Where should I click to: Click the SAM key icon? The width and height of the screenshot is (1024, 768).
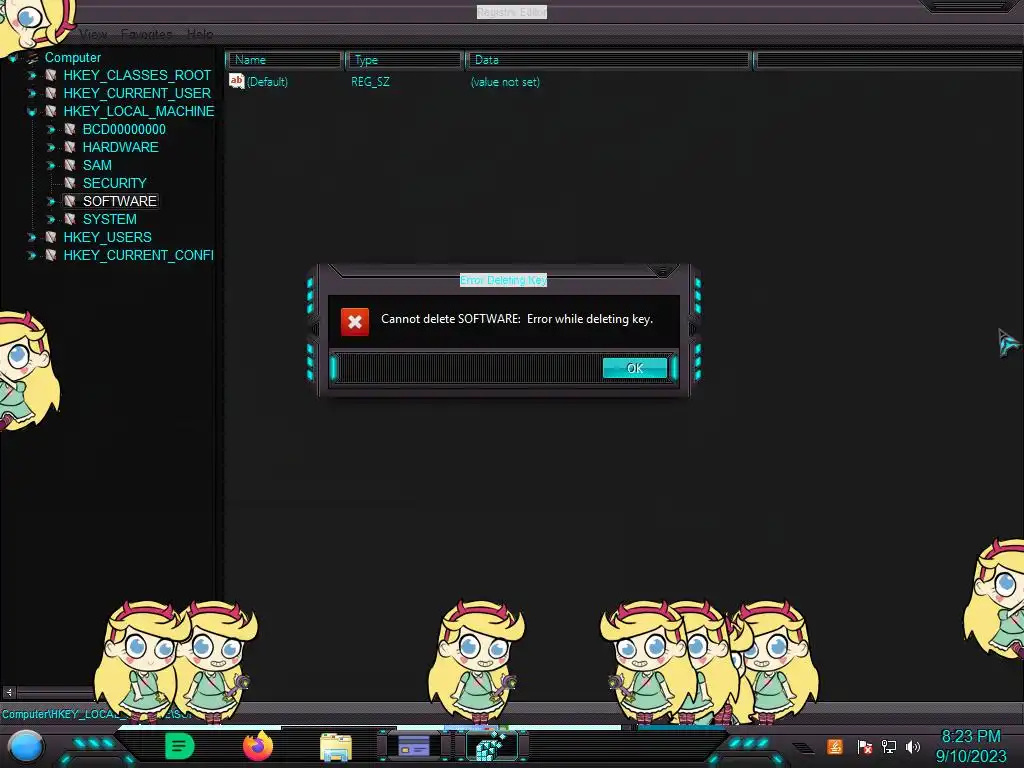pos(70,165)
